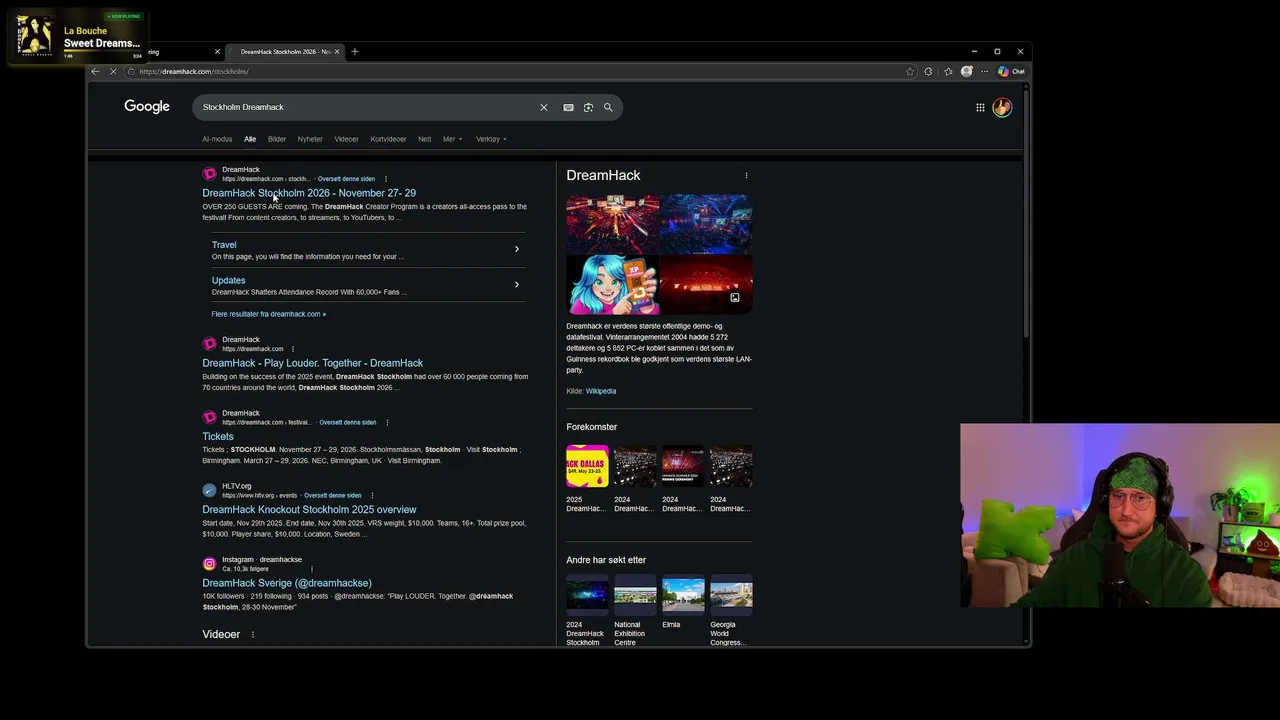Stop the page from loading
Viewport: 1280px width, 720px height.
113,71
